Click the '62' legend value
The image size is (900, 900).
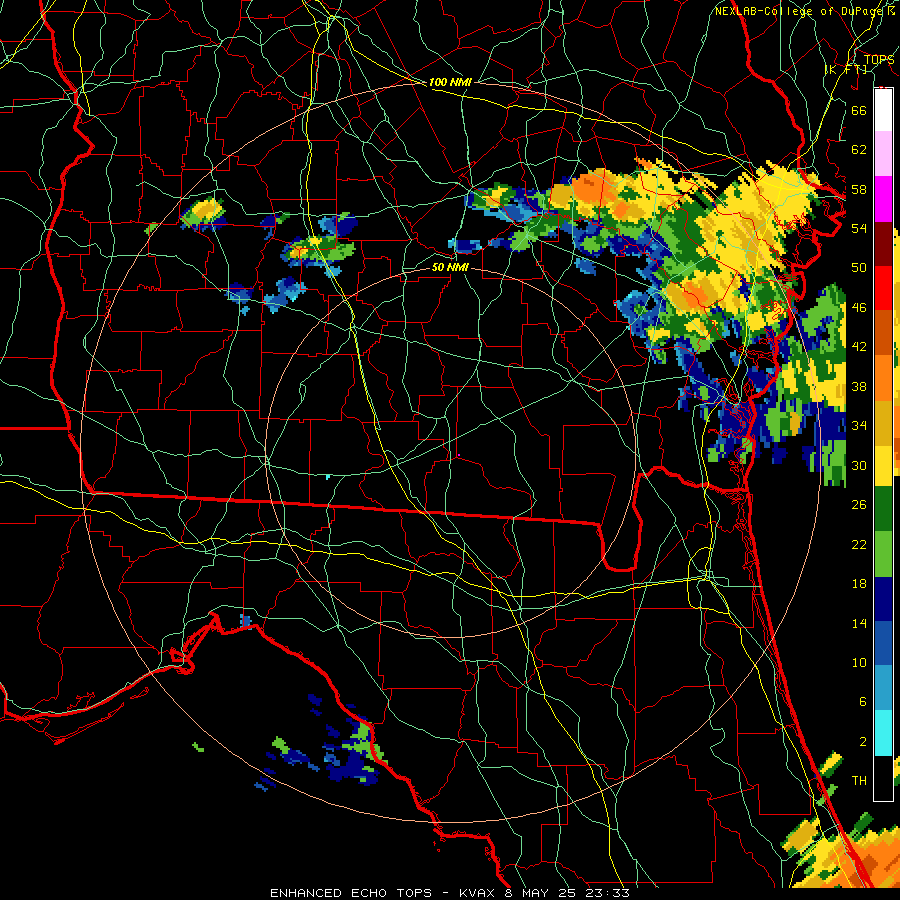(x=859, y=150)
